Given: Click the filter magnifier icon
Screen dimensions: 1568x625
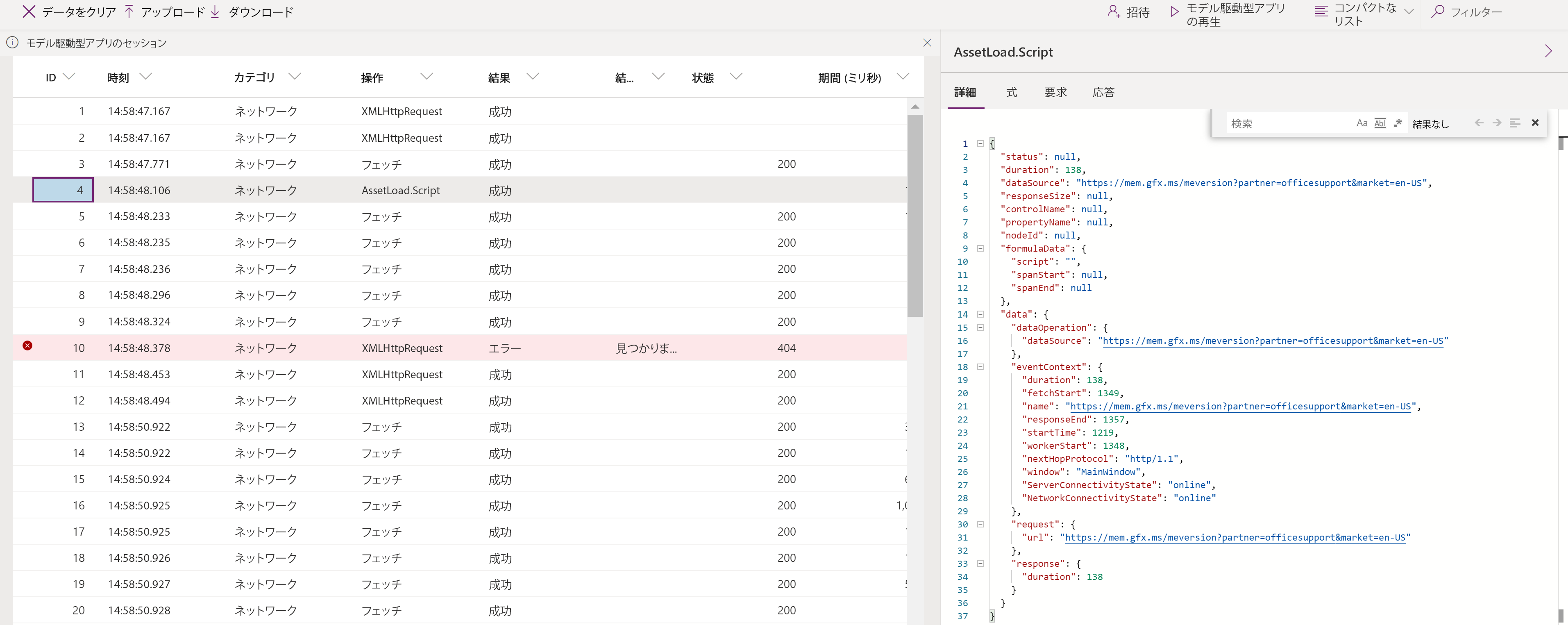Looking at the screenshot, I should pyautogui.click(x=1438, y=11).
